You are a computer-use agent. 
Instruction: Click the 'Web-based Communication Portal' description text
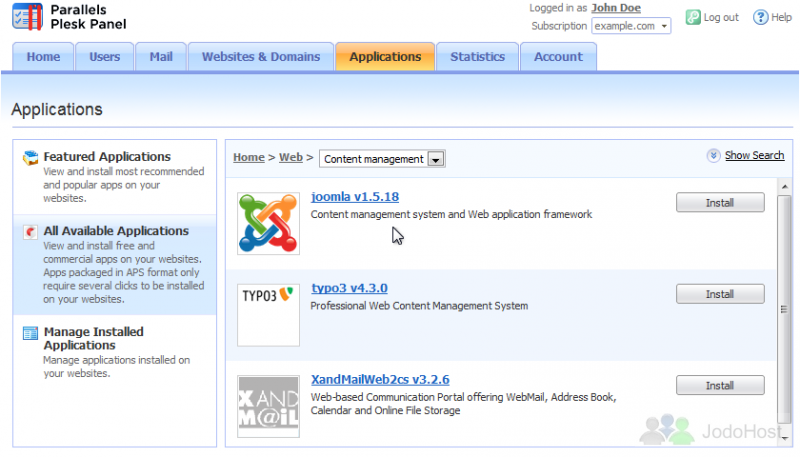464,404
